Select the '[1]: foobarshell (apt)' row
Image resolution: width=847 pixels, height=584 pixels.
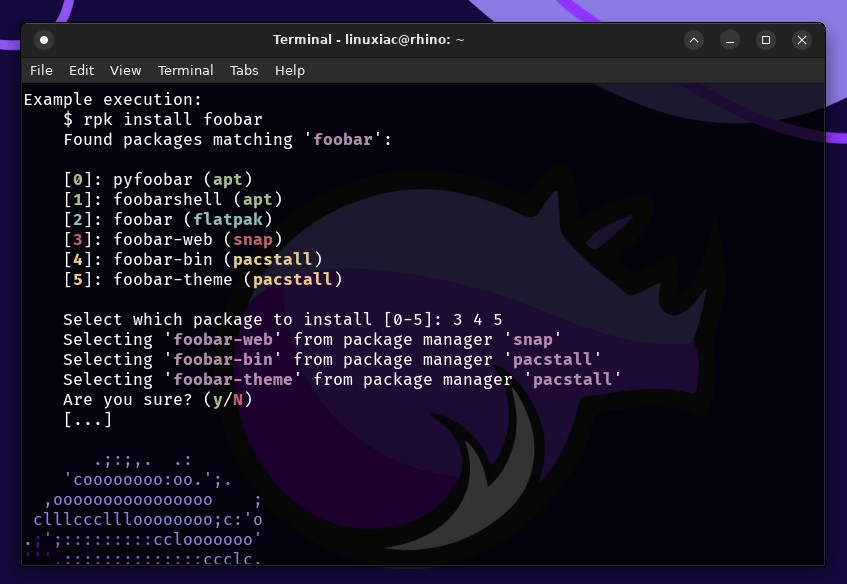[173, 199]
